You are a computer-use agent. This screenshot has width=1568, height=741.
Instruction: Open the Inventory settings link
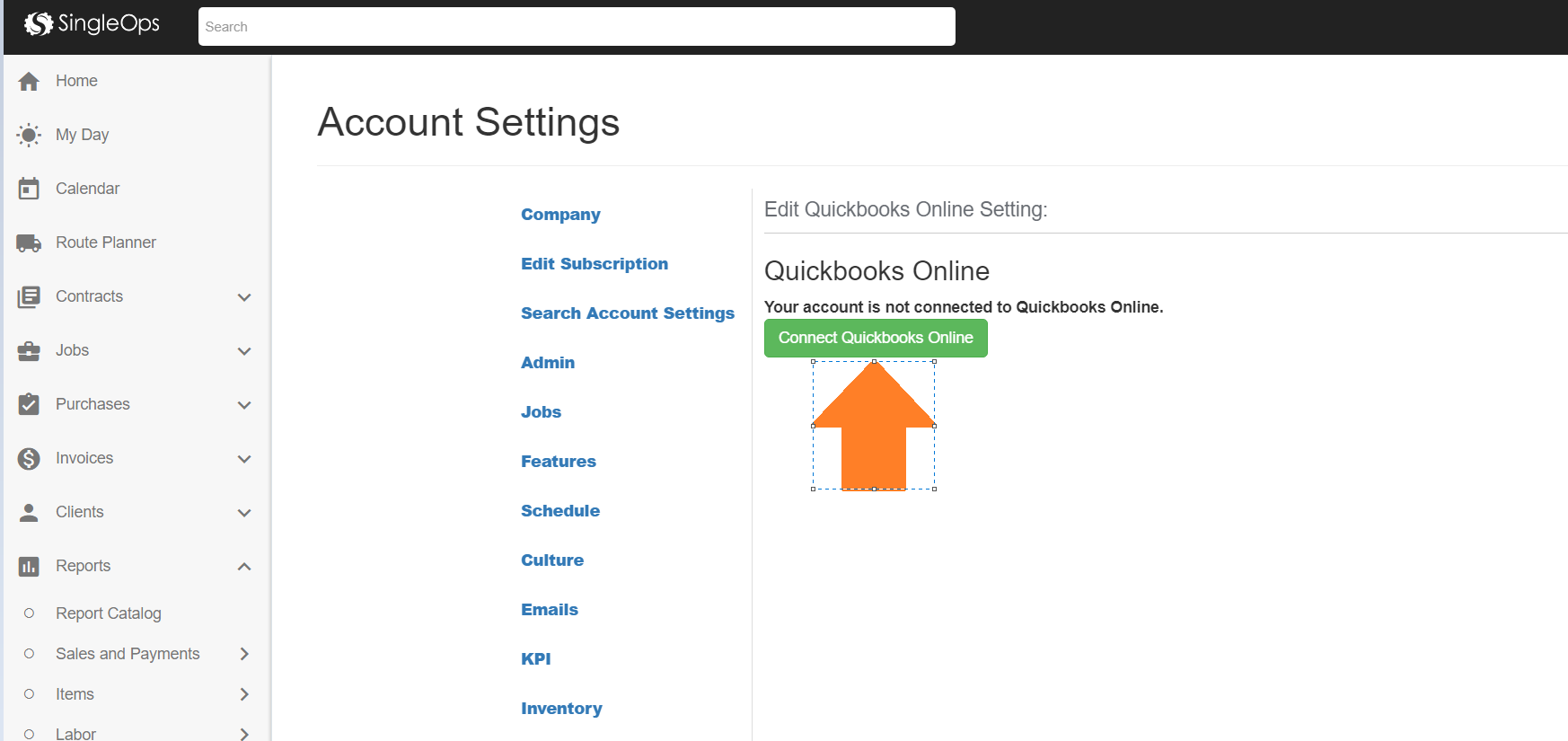(561, 709)
